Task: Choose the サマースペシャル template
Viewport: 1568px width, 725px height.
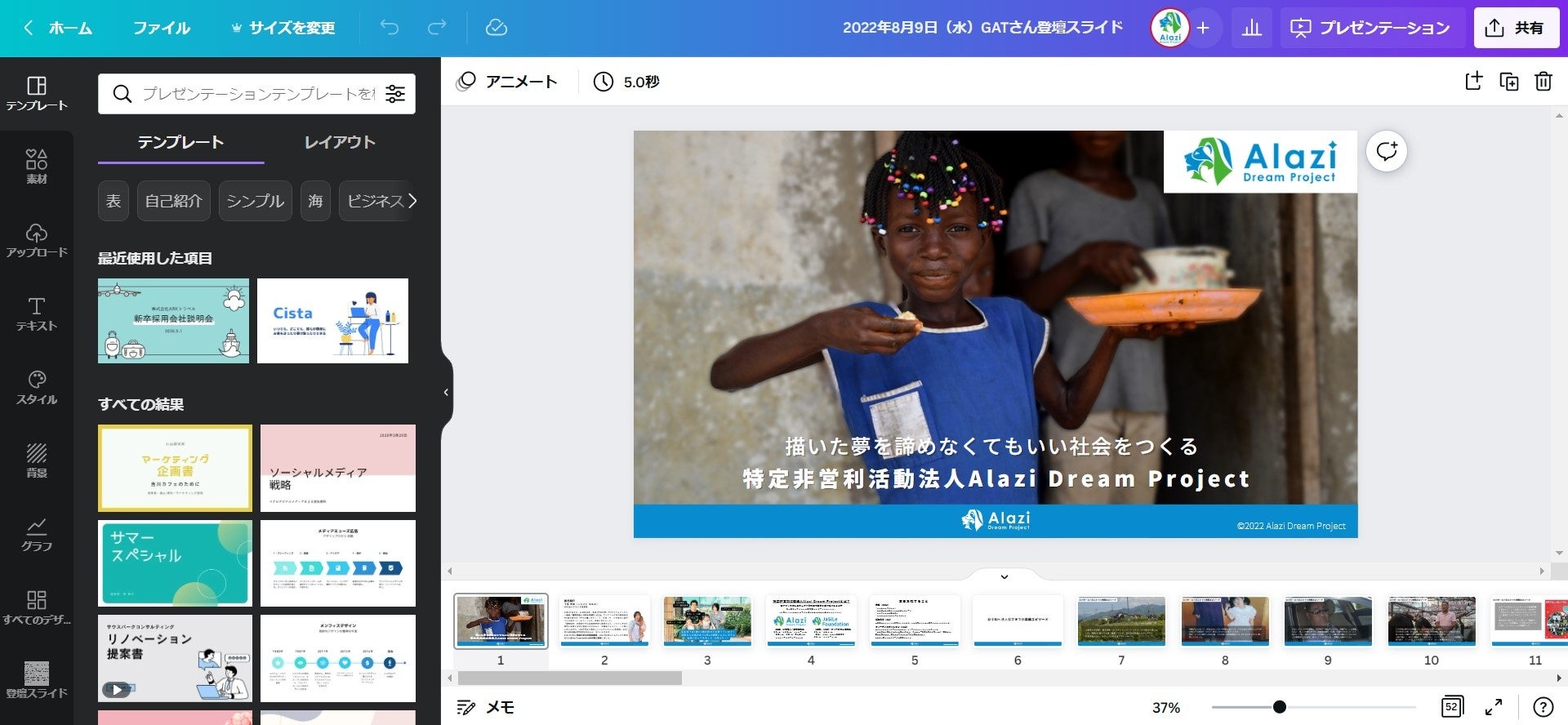Action: 175,563
